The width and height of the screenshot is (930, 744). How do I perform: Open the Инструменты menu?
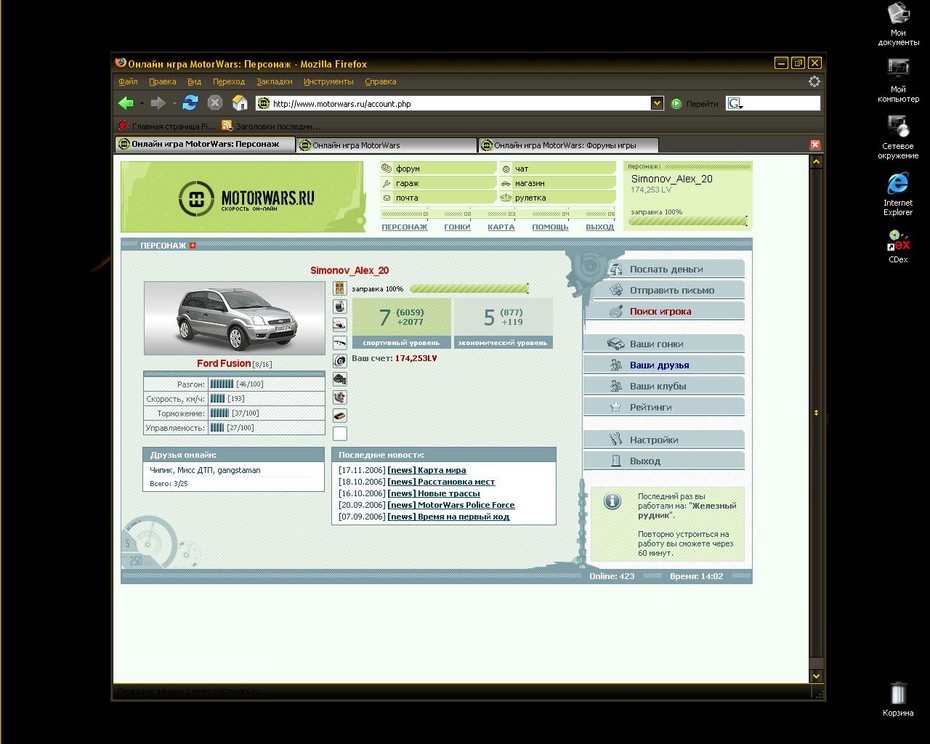328,81
